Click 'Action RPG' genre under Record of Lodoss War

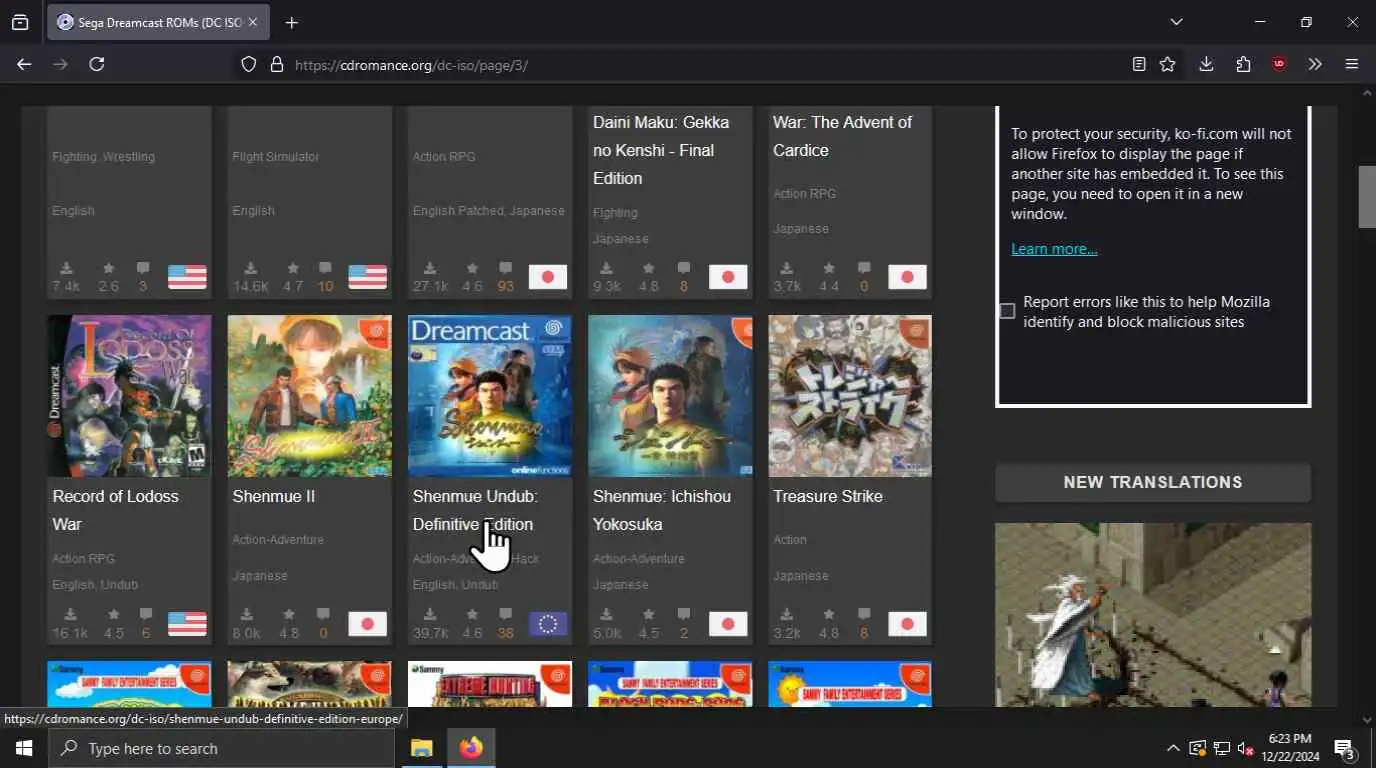coord(84,559)
